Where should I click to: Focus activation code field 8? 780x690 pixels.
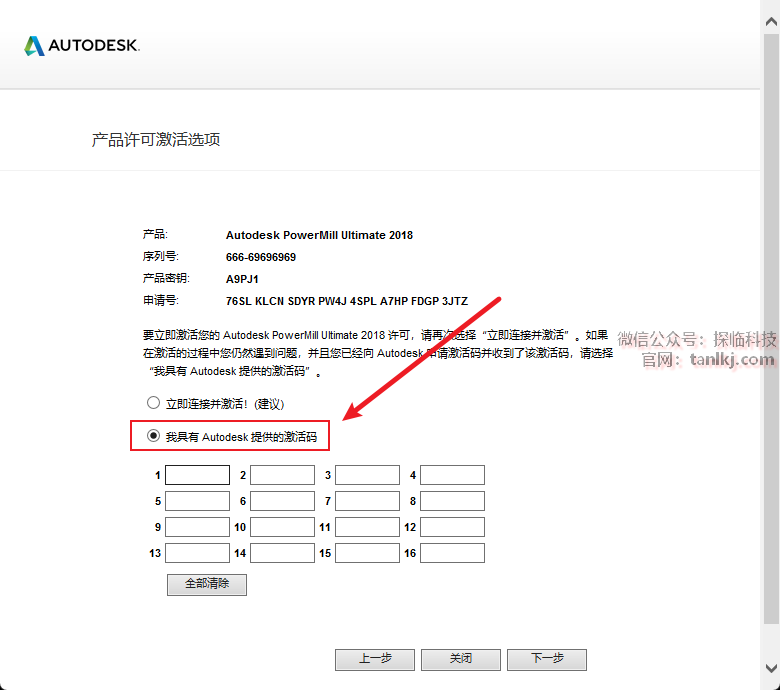tap(453, 501)
